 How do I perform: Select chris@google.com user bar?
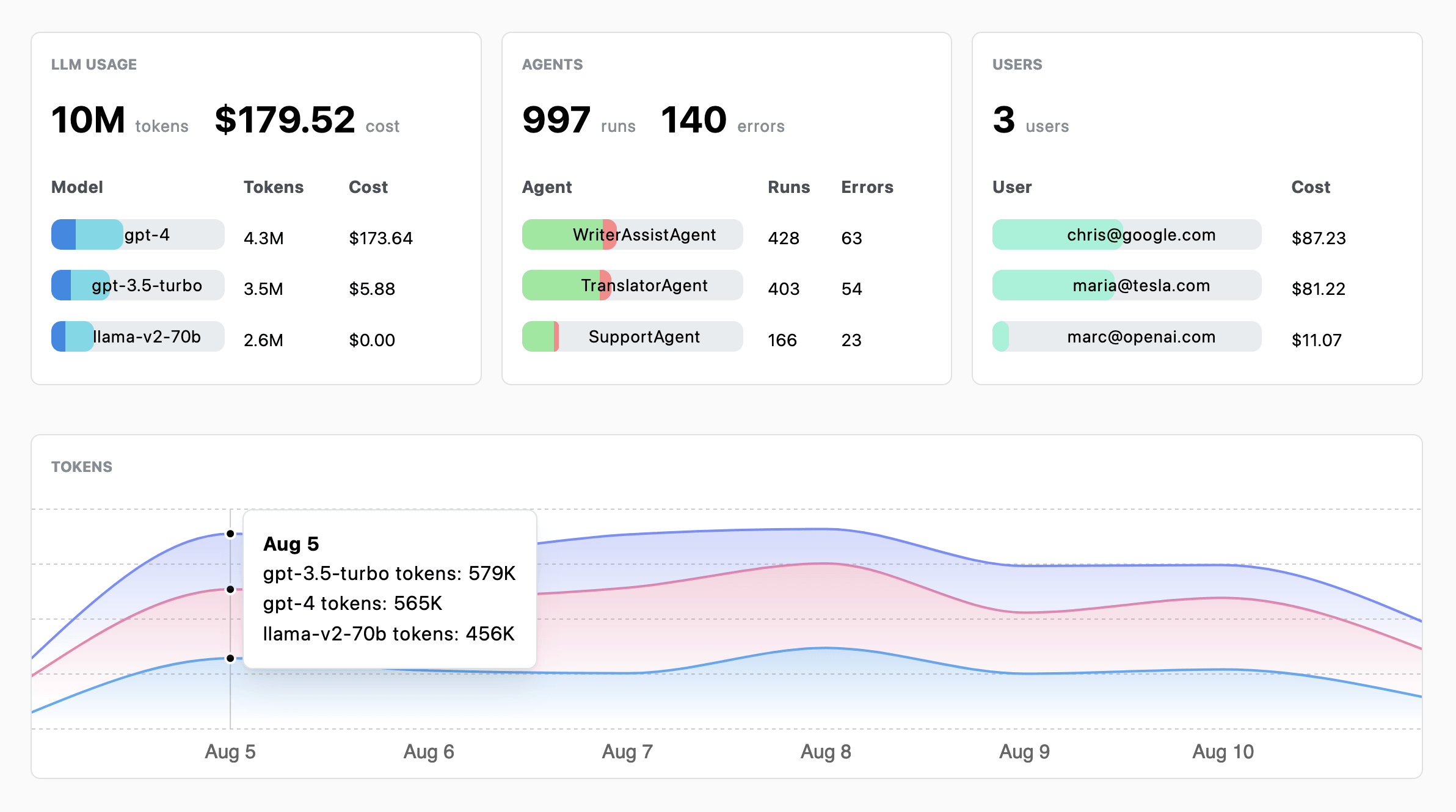point(1126,234)
